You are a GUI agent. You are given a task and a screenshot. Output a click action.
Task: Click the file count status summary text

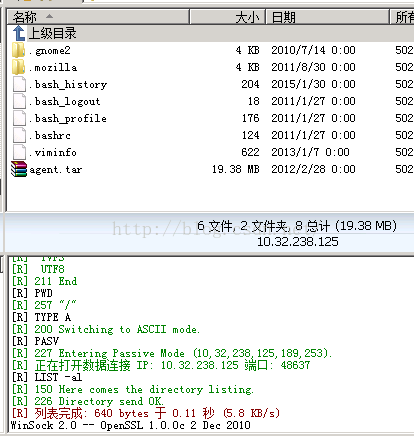pos(297,226)
